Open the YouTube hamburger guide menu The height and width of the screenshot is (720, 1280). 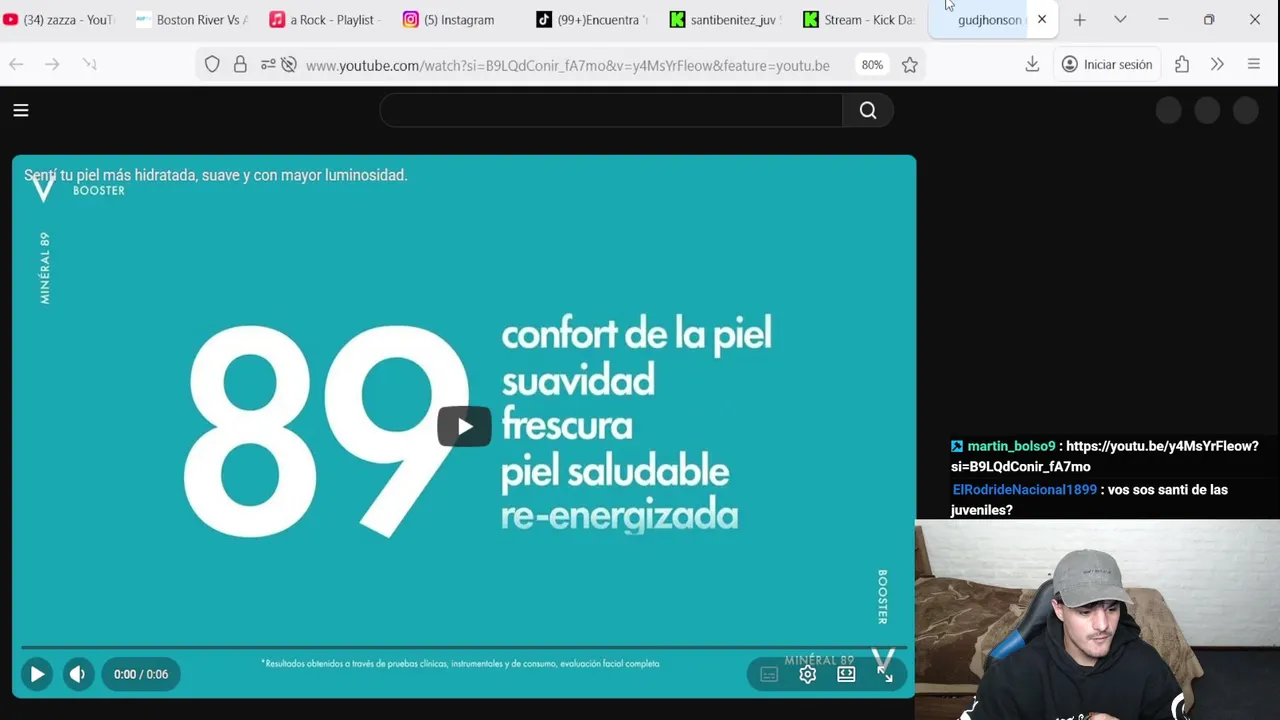[x=21, y=111]
